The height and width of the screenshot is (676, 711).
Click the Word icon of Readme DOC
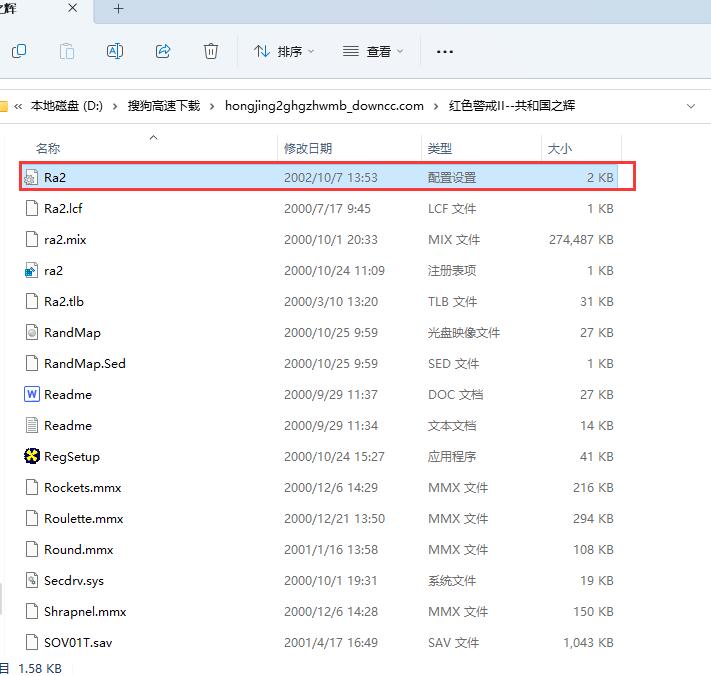point(32,394)
